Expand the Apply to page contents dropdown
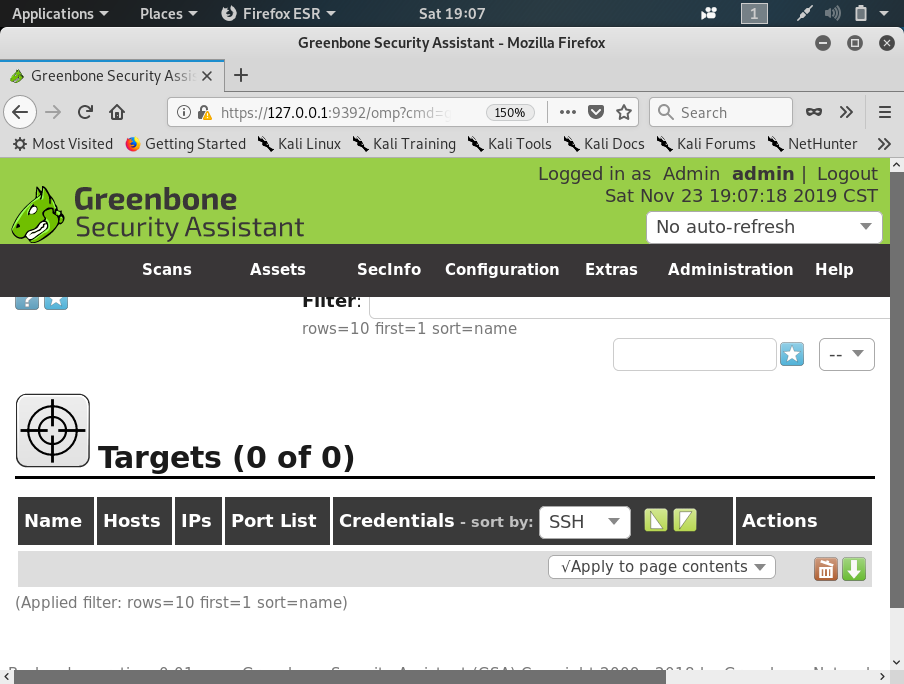 [x=661, y=567]
